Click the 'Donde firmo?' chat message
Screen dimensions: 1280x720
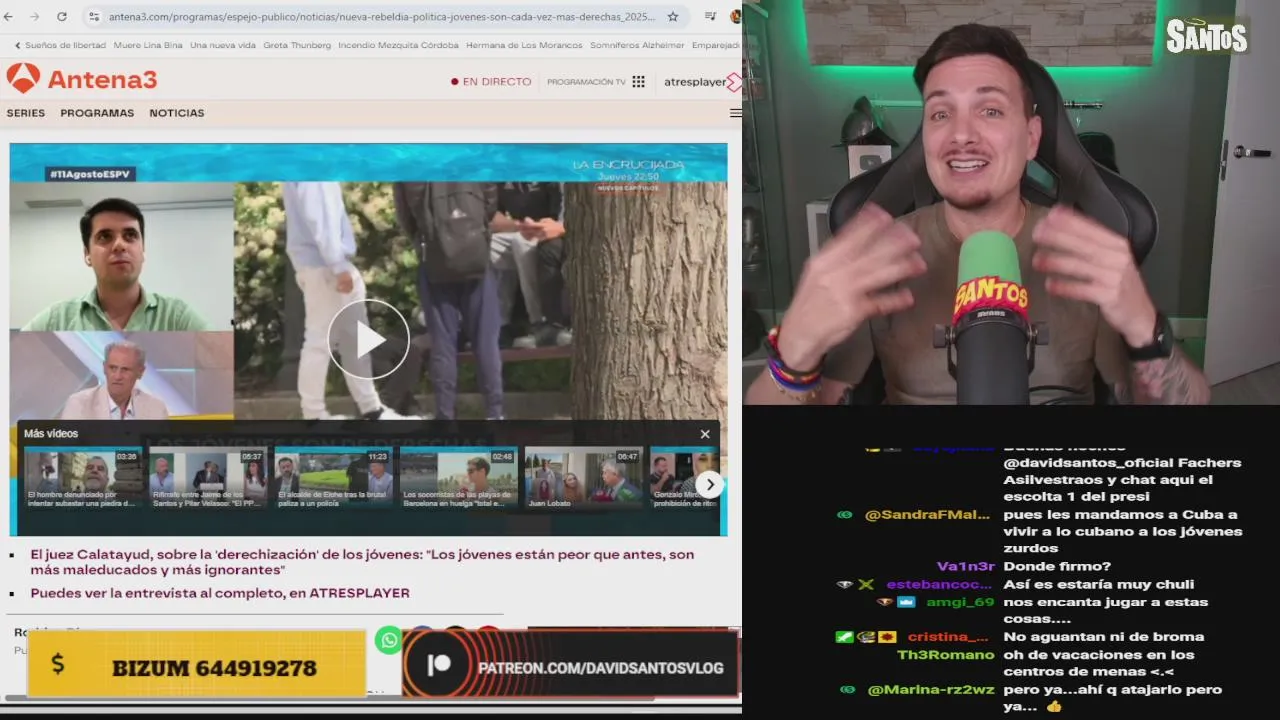tap(1057, 566)
